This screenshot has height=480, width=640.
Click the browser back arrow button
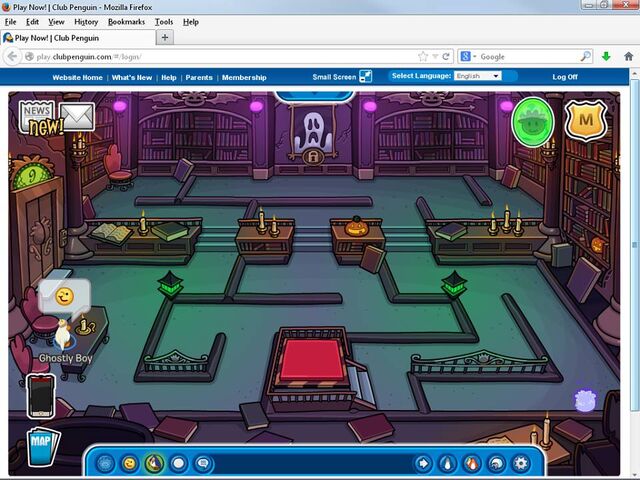[x=12, y=56]
